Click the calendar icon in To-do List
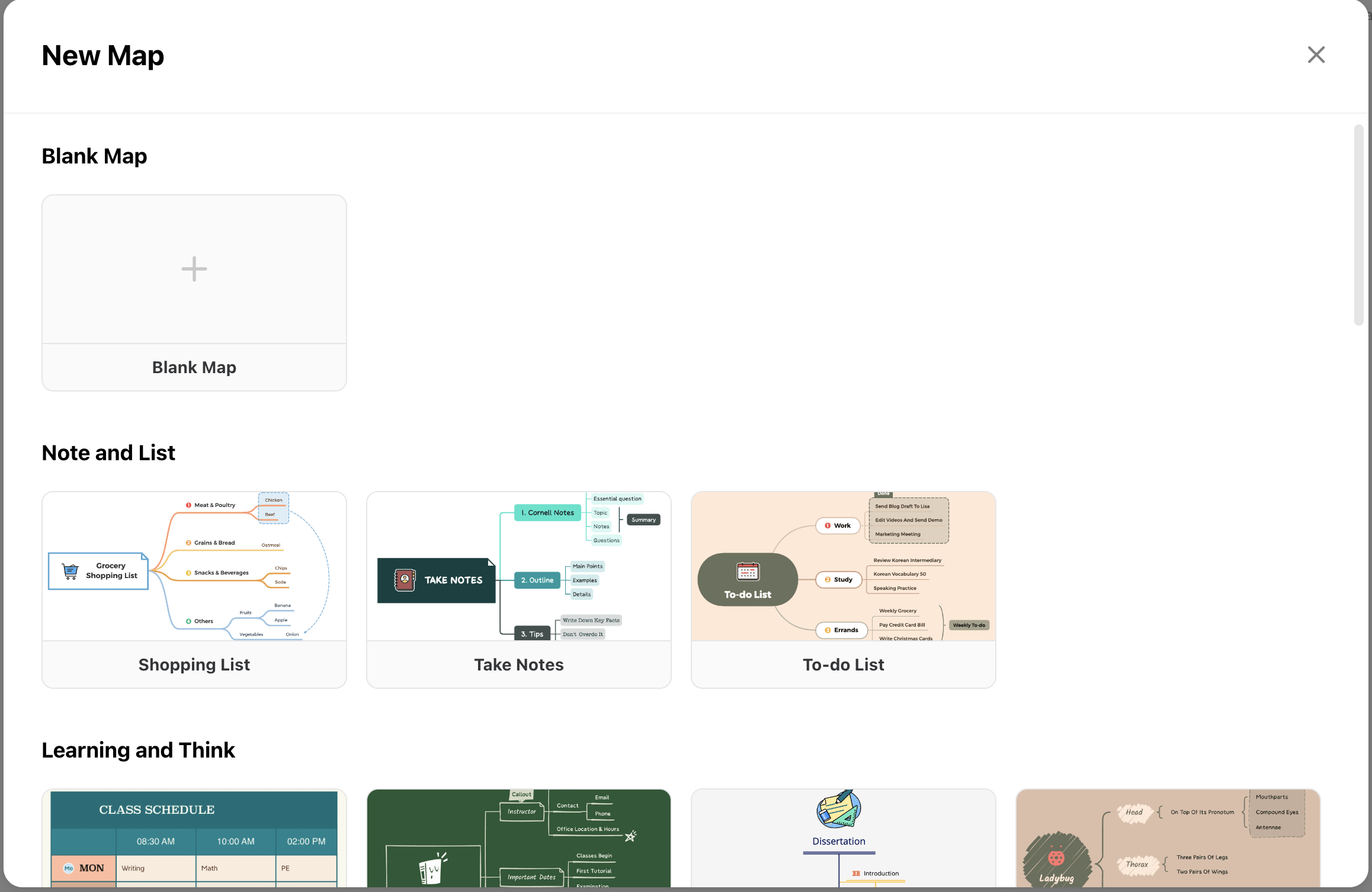Viewport: 1372px width, 892px height. 748,572
